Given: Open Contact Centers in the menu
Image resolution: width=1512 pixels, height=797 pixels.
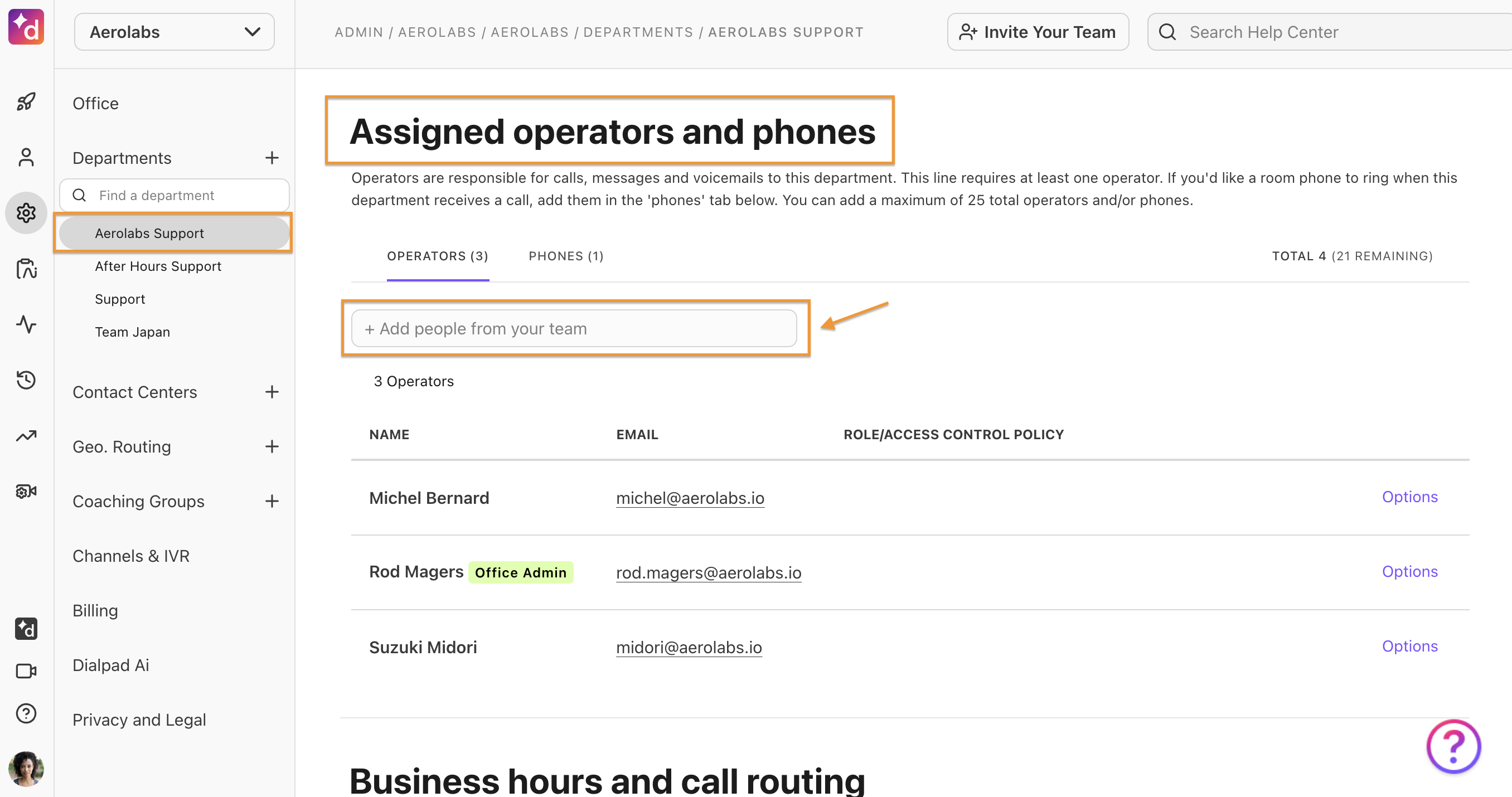Looking at the screenshot, I should click(135, 392).
